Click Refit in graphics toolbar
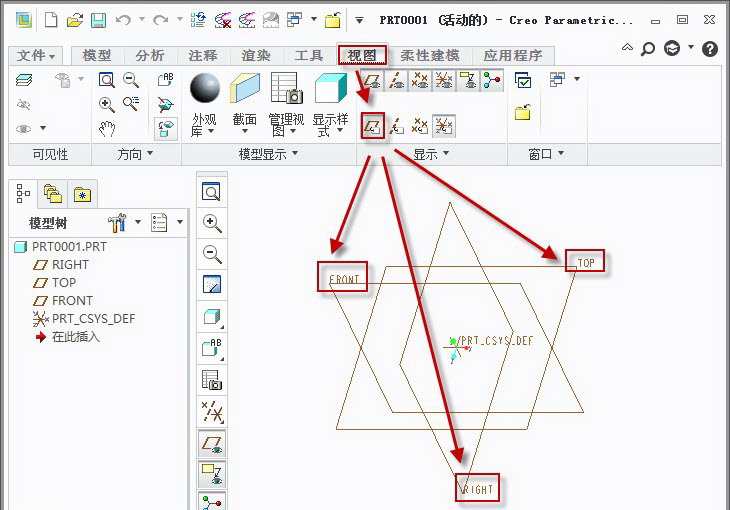730x510 pixels. pyautogui.click(x=212, y=191)
